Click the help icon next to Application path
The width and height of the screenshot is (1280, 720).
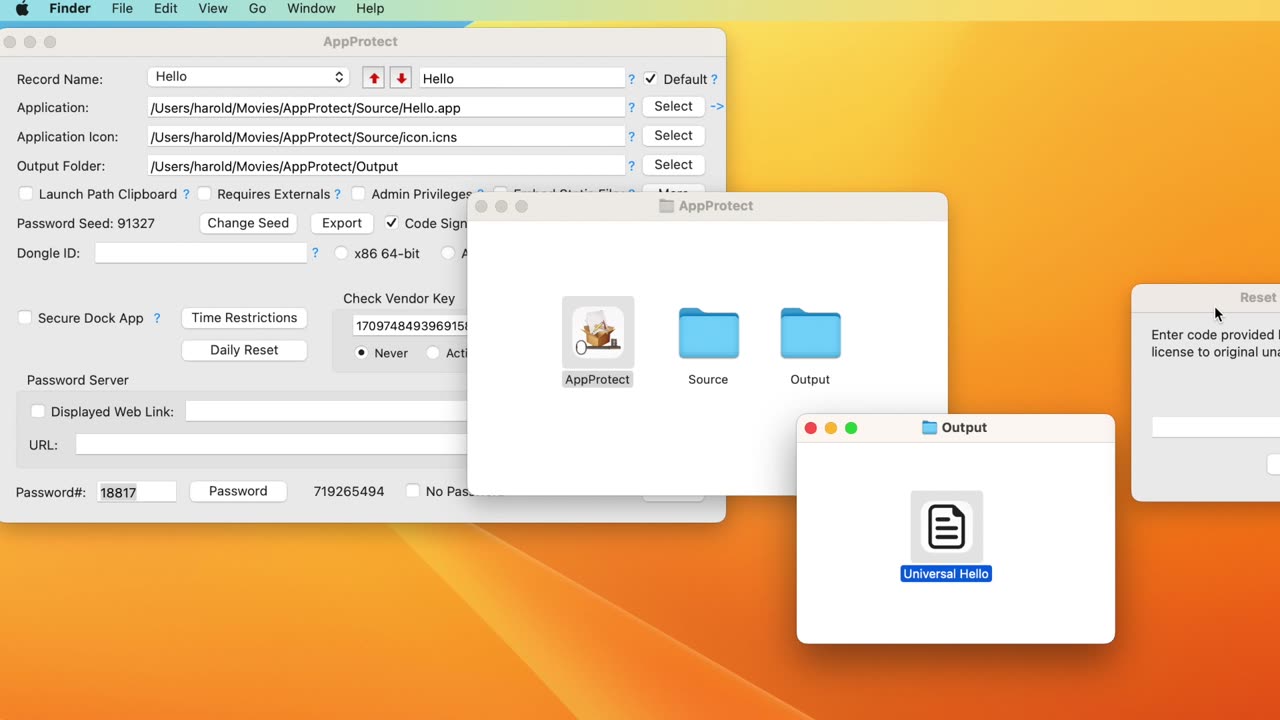[631, 107]
